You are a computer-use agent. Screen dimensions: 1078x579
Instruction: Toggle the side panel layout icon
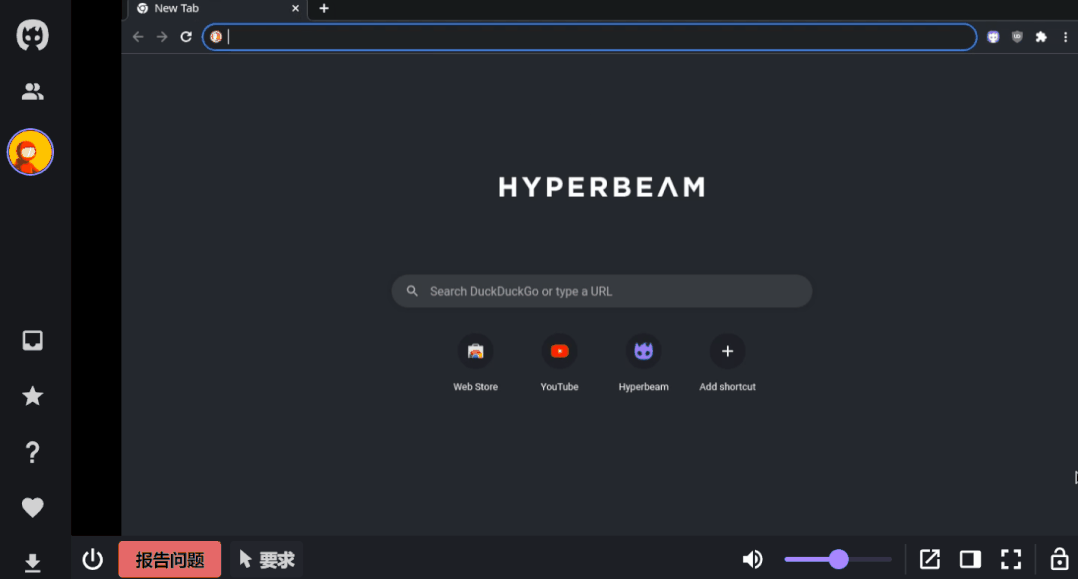coord(970,559)
